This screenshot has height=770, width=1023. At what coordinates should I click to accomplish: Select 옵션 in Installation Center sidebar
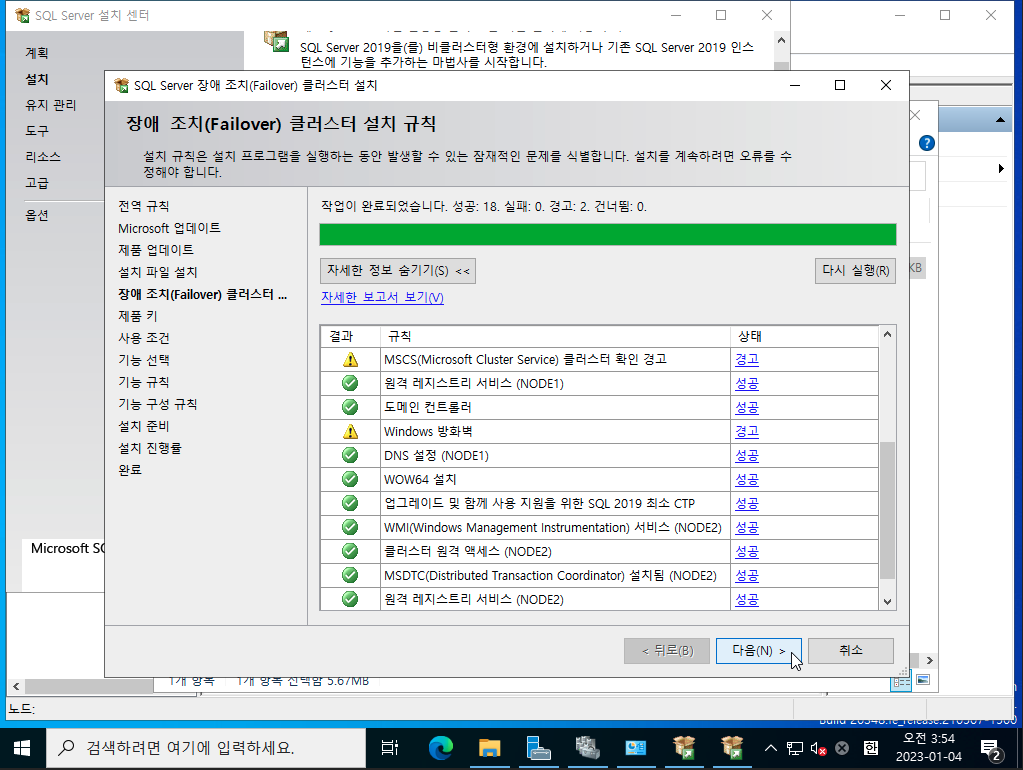pyautogui.click(x=37, y=215)
